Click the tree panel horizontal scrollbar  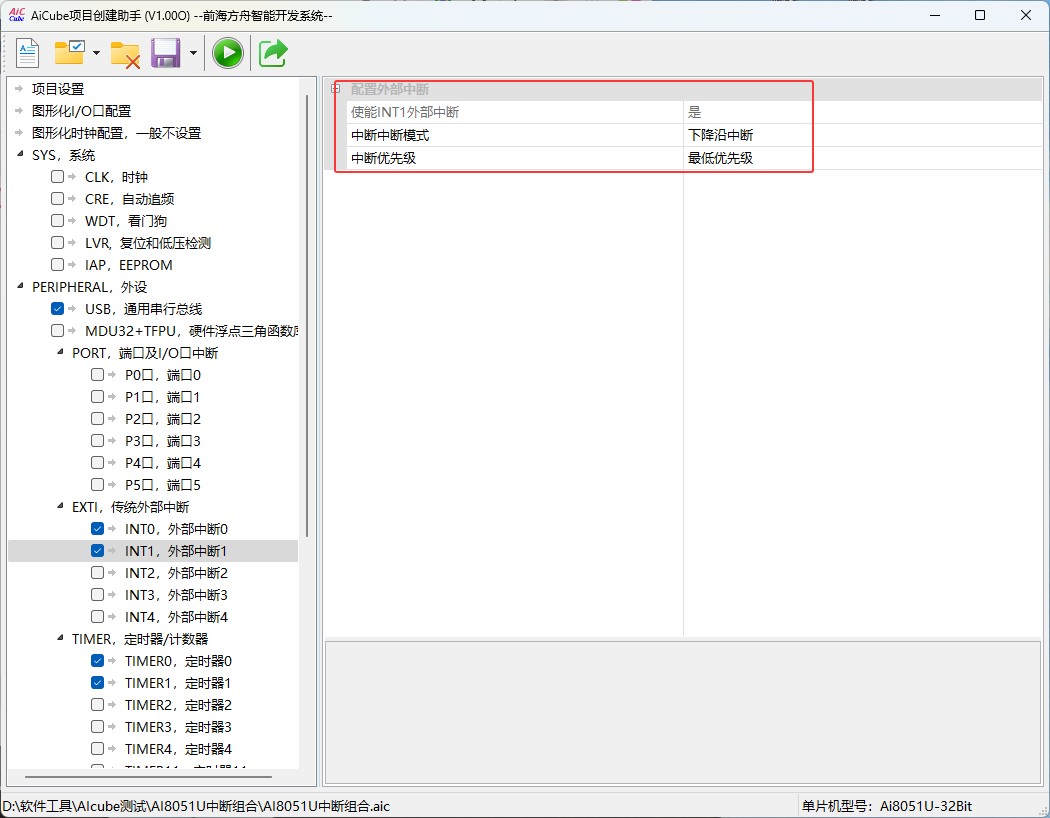(149, 777)
